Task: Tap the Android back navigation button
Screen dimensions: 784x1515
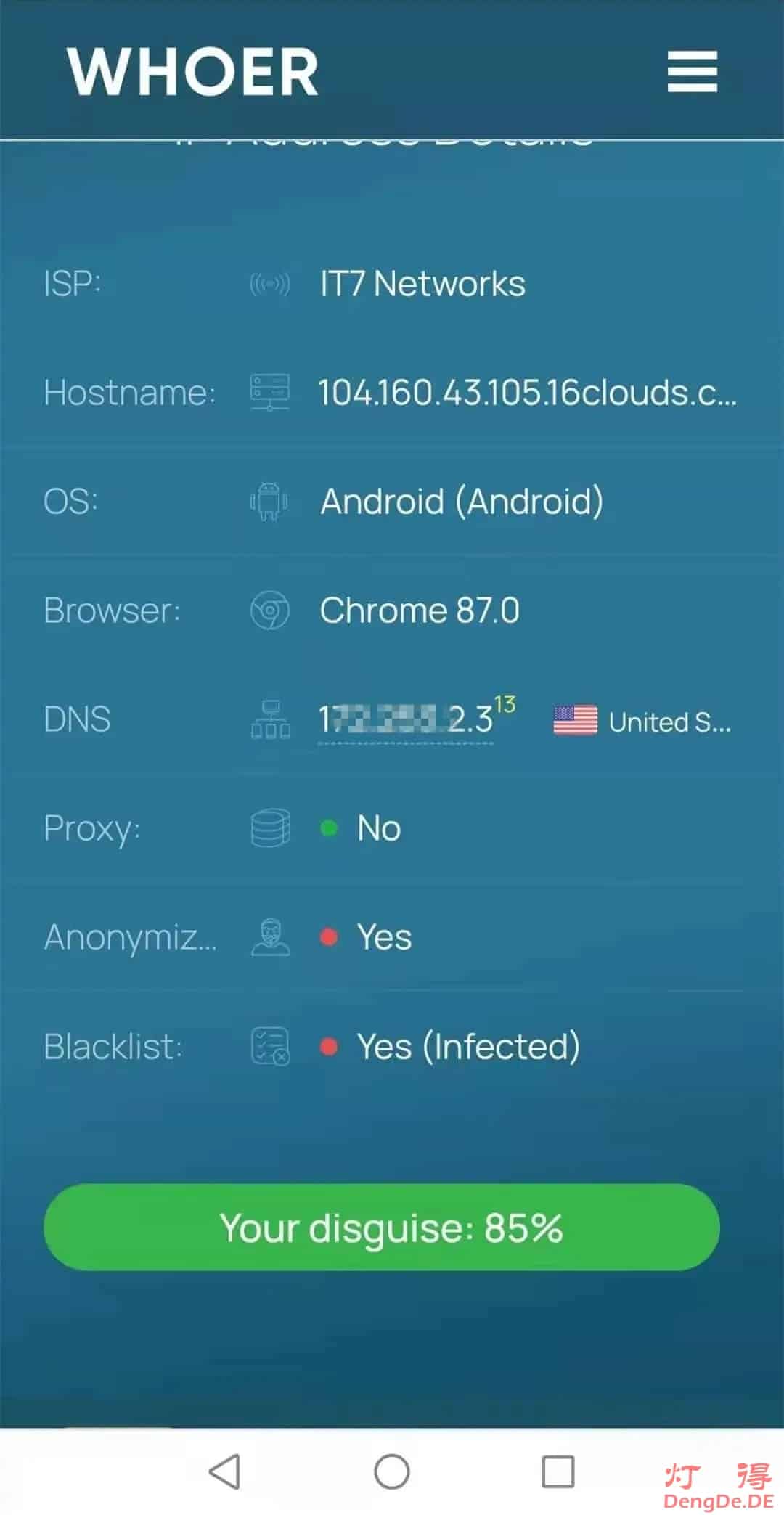Action: (x=224, y=1471)
